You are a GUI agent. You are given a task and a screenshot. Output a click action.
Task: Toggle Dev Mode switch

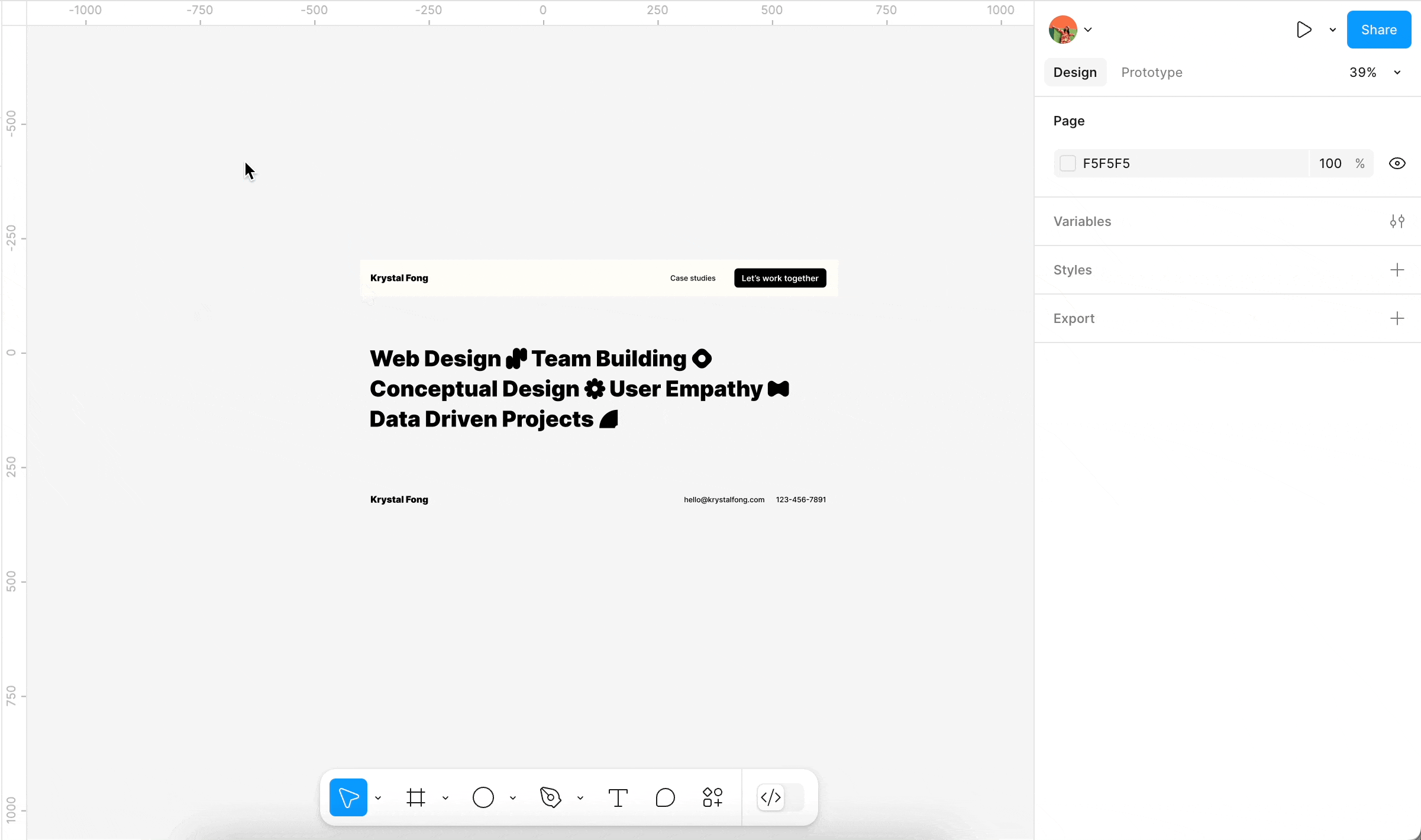[x=780, y=797]
